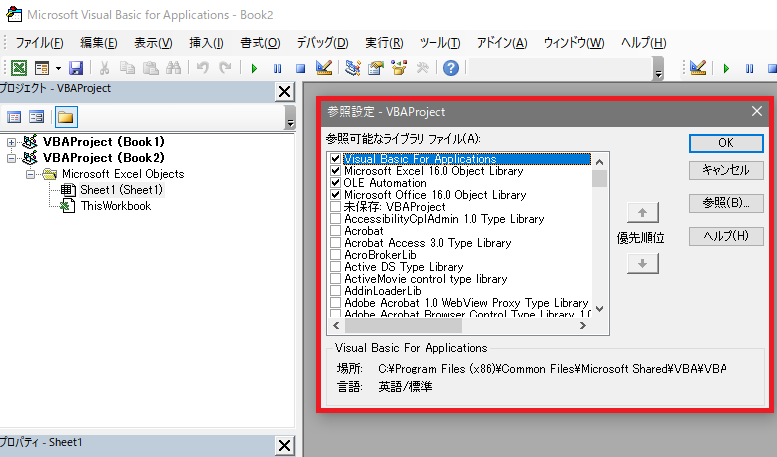Run the macro with green play icon
777x457 pixels.
pos(254,68)
